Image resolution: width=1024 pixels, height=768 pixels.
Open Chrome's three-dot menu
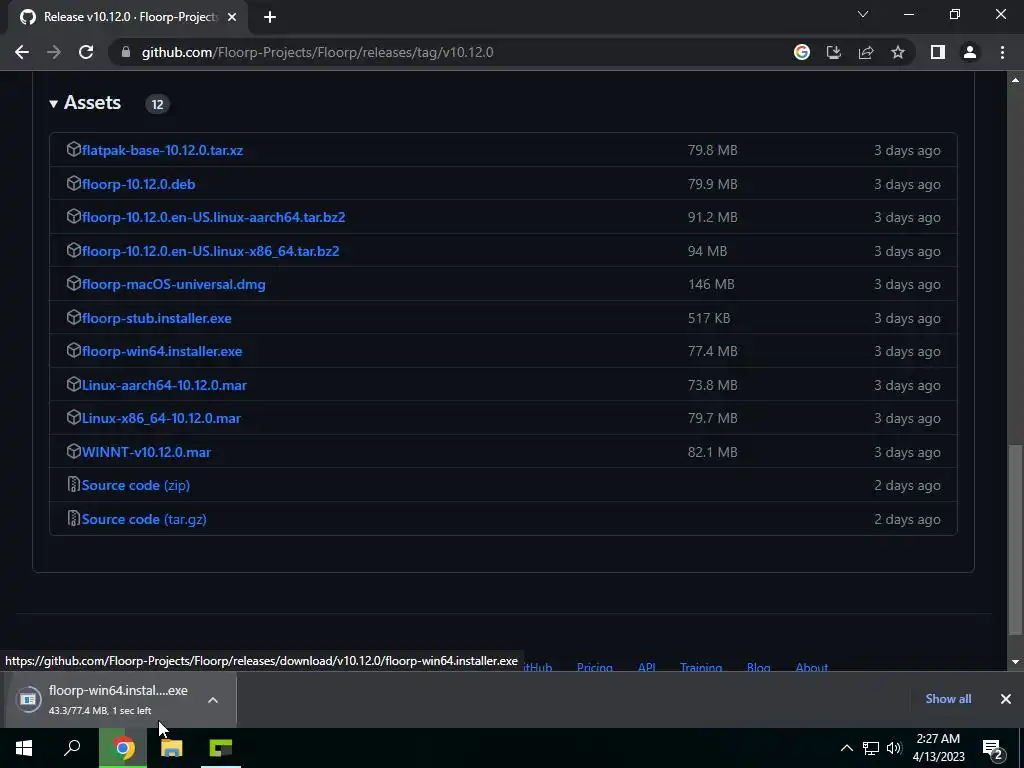click(1002, 52)
